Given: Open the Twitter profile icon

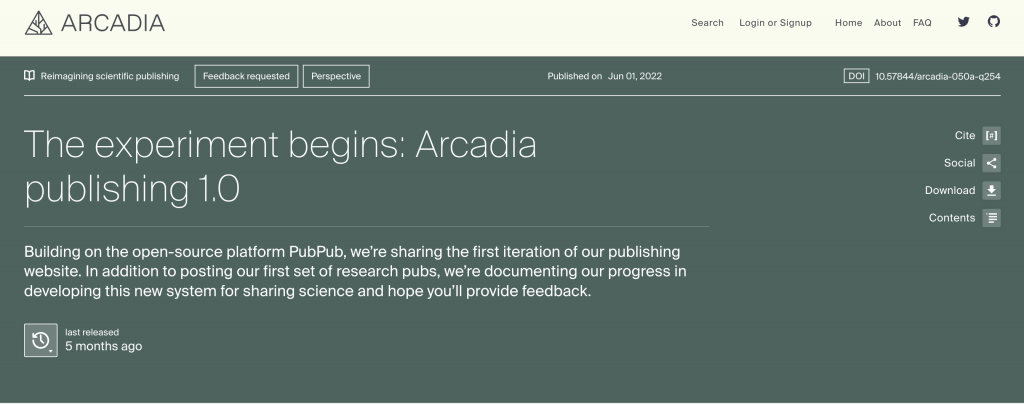Looking at the screenshot, I should [x=963, y=22].
